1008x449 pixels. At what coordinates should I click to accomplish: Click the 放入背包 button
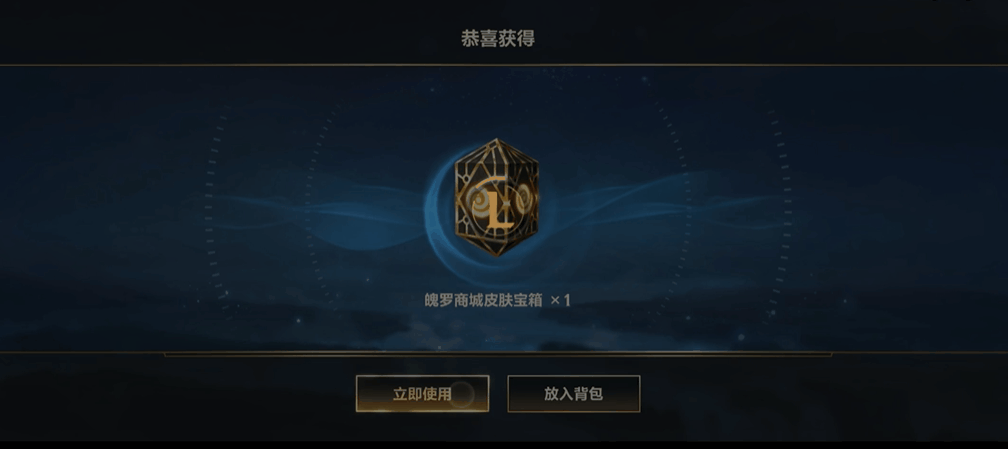[x=573, y=394]
